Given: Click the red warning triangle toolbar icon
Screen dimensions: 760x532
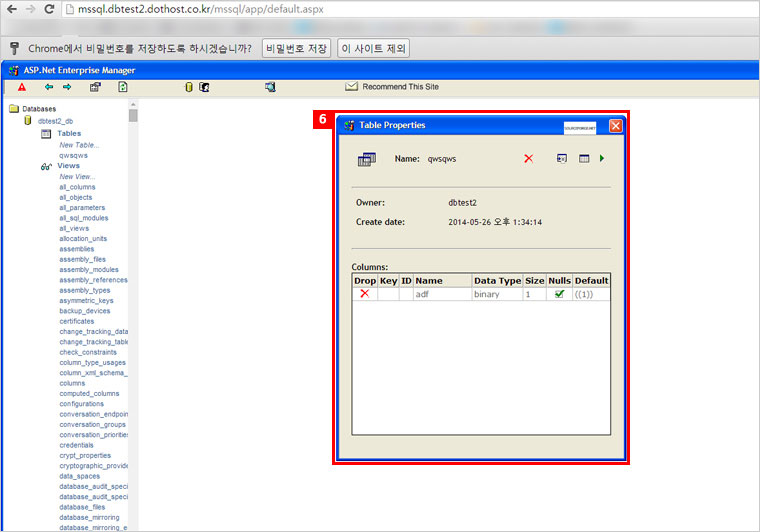Looking at the screenshot, I should pyautogui.click(x=22, y=87).
